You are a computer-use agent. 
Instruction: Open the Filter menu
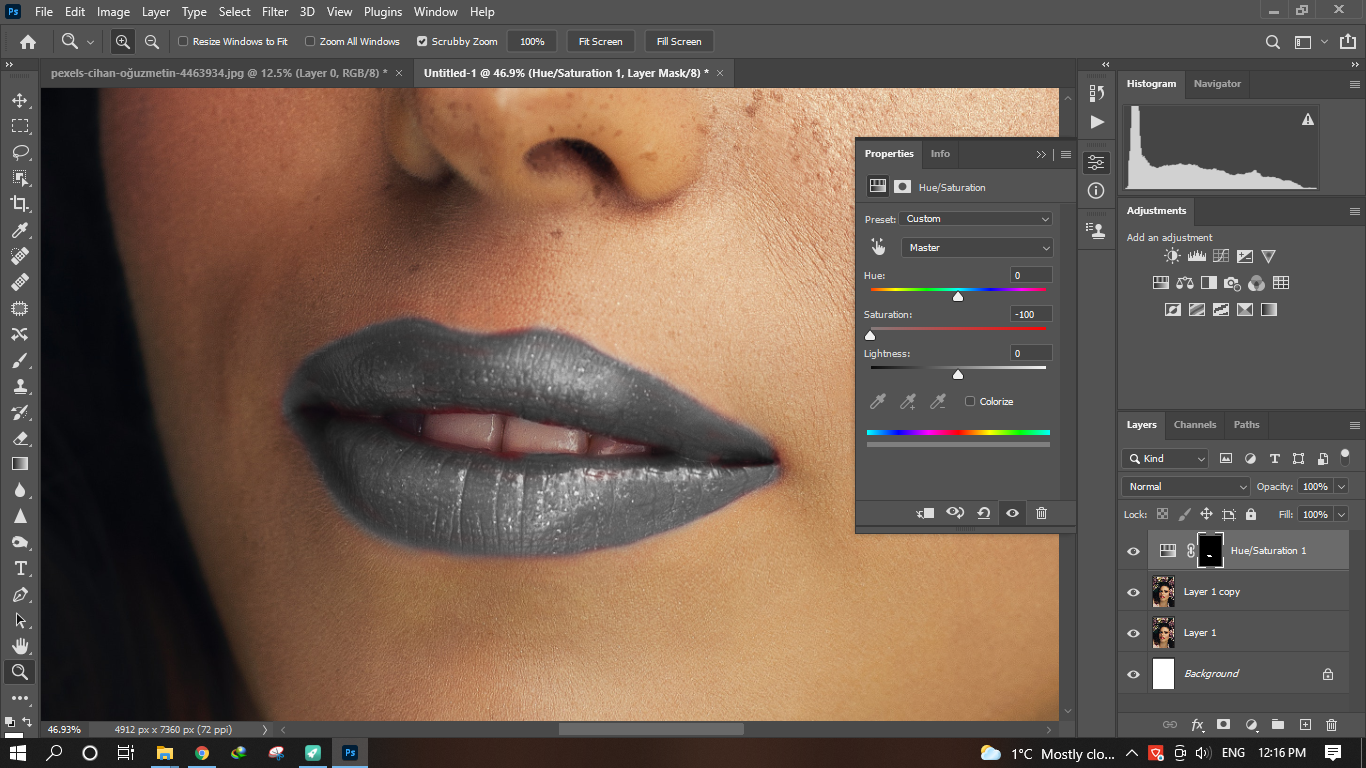tap(275, 12)
